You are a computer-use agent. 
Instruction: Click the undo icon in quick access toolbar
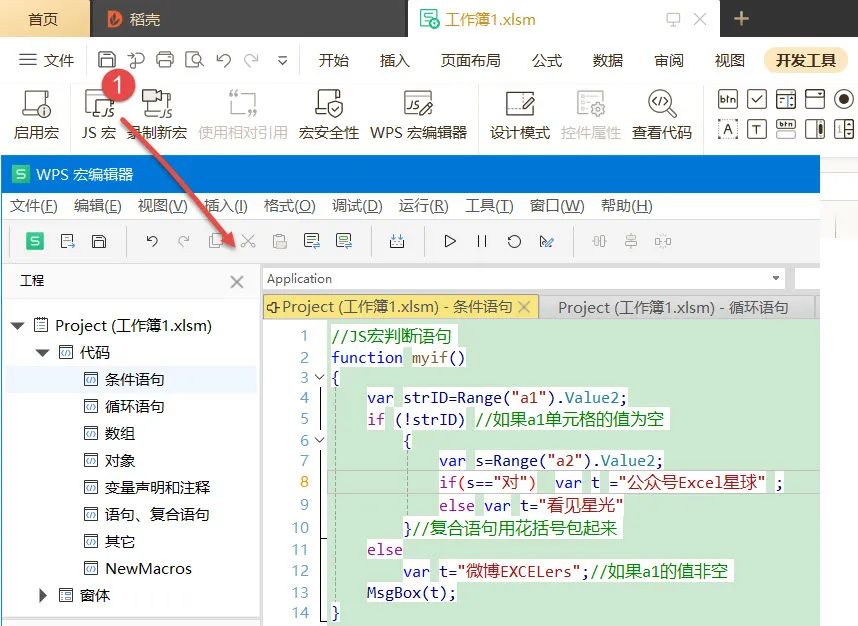pyautogui.click(x=223, y=60)
